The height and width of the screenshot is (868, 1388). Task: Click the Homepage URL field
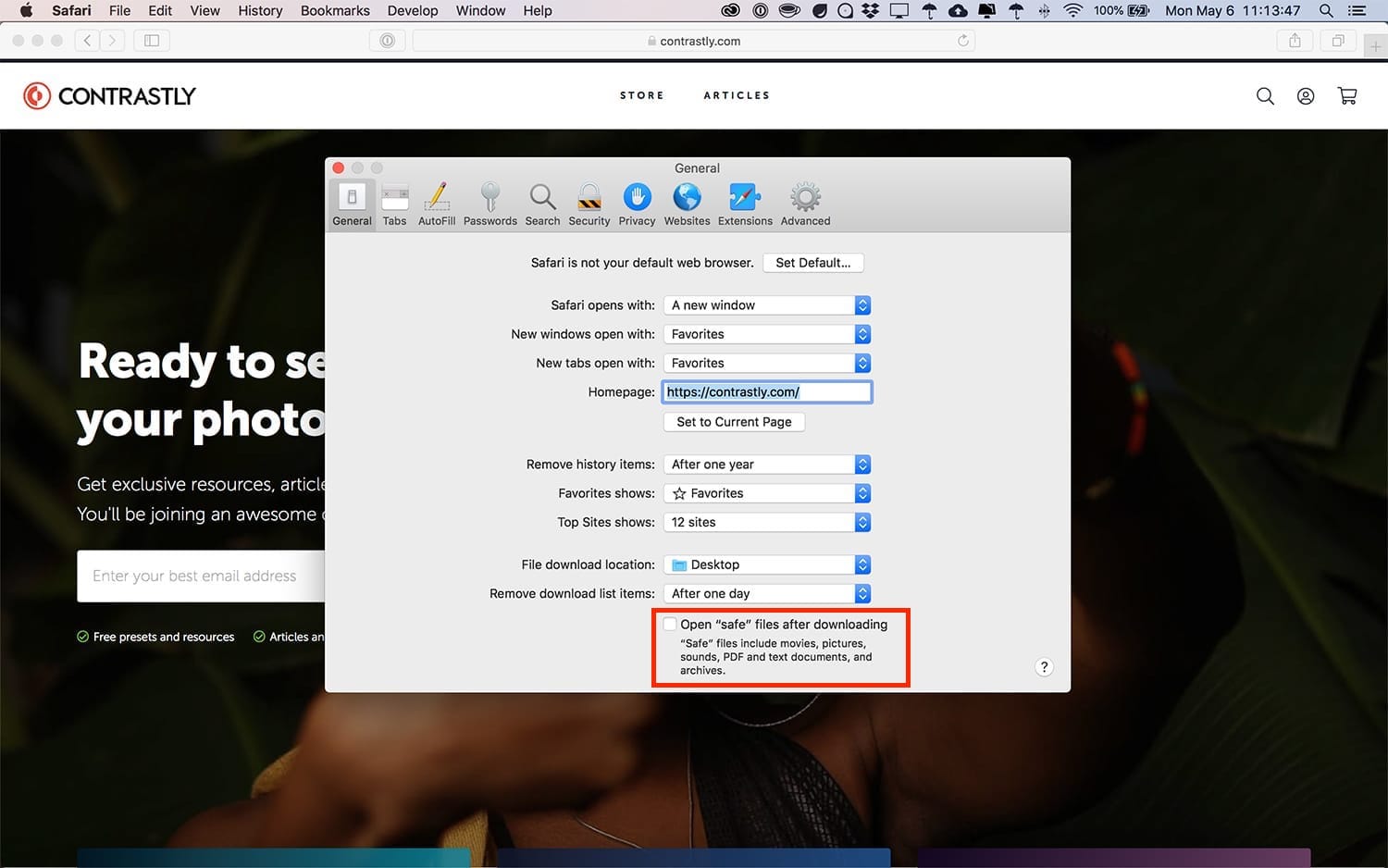pos(767,392)
